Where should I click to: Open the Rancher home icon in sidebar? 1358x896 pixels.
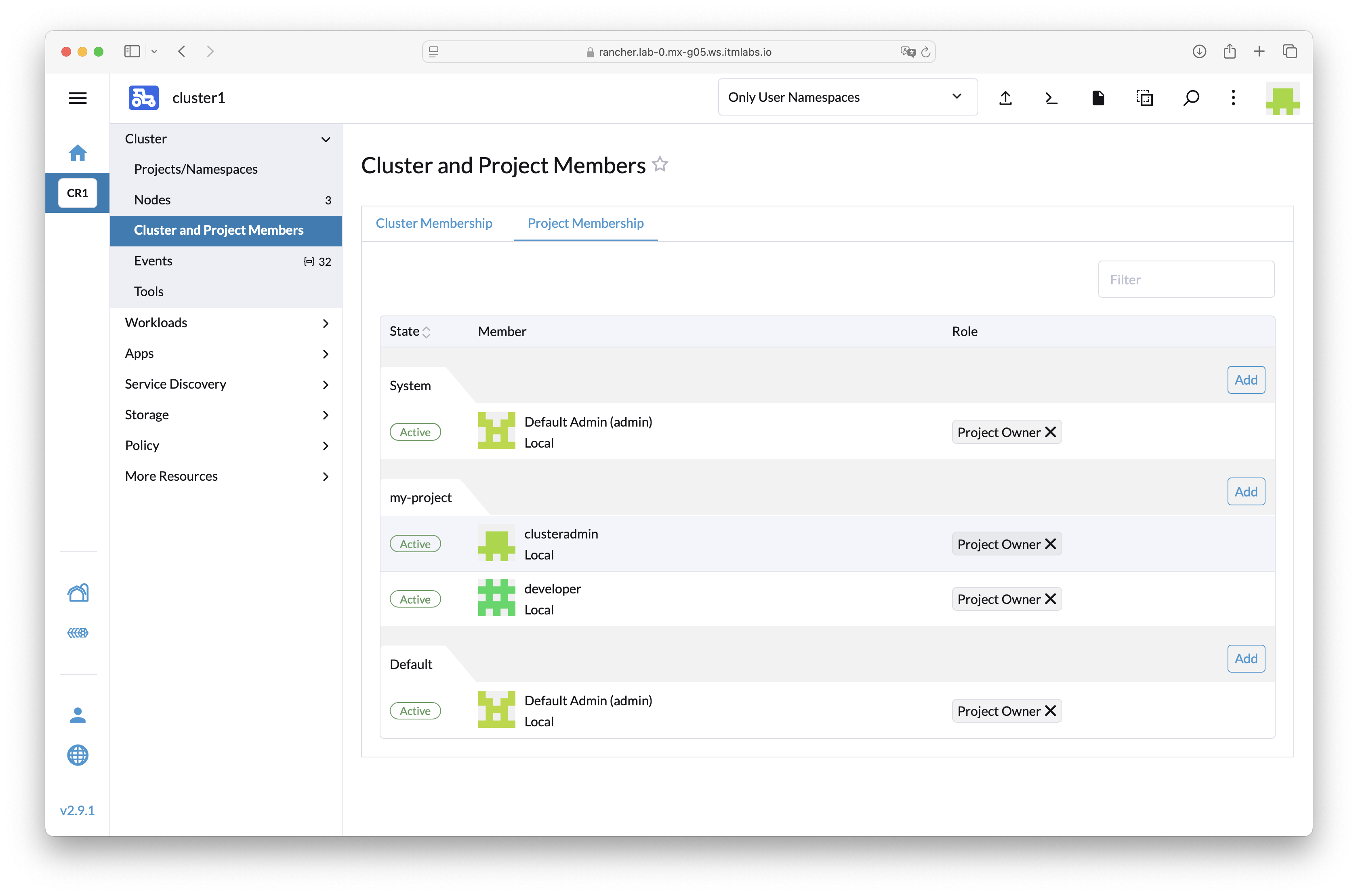[x=78, y=153]
